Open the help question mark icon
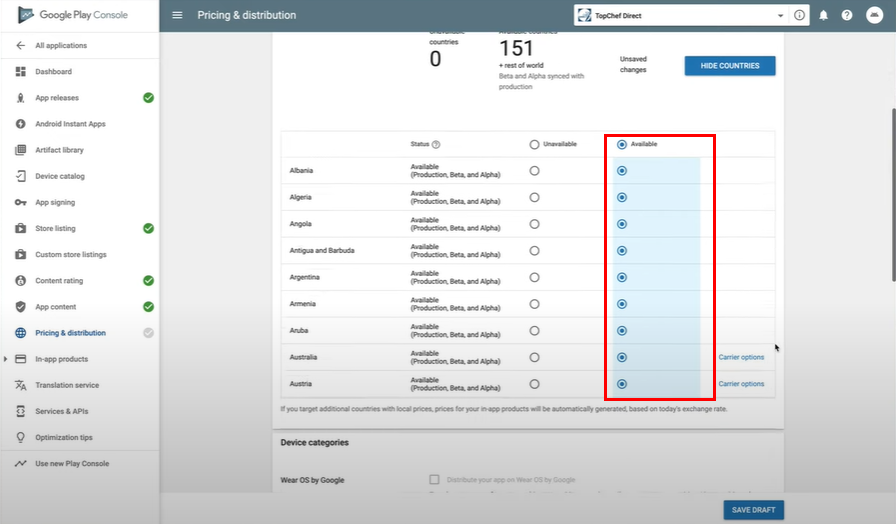Image resolution: width=896 pixels, height=524 pixels. (x=847, y=15)
